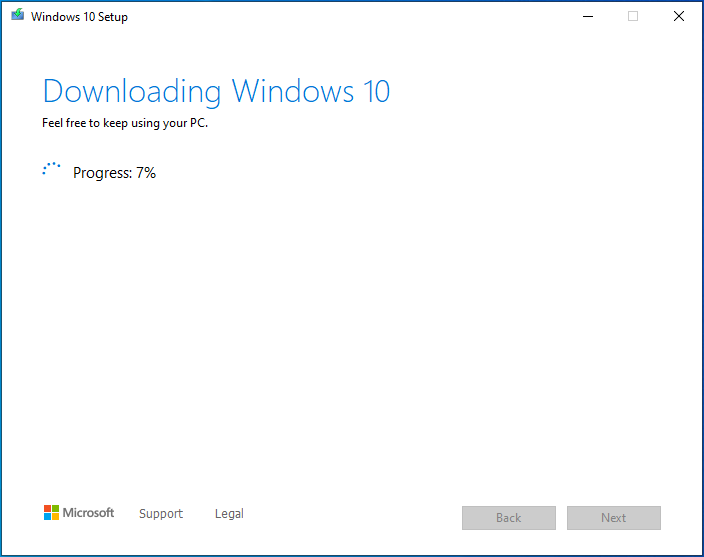Click the Microsoft four-square logo
The image size is (704, 557).
pos(51,513)
